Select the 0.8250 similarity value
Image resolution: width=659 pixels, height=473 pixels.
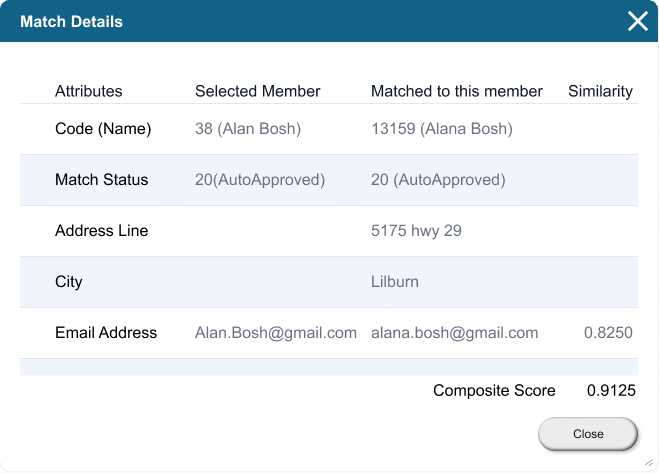tap(608, 333)
